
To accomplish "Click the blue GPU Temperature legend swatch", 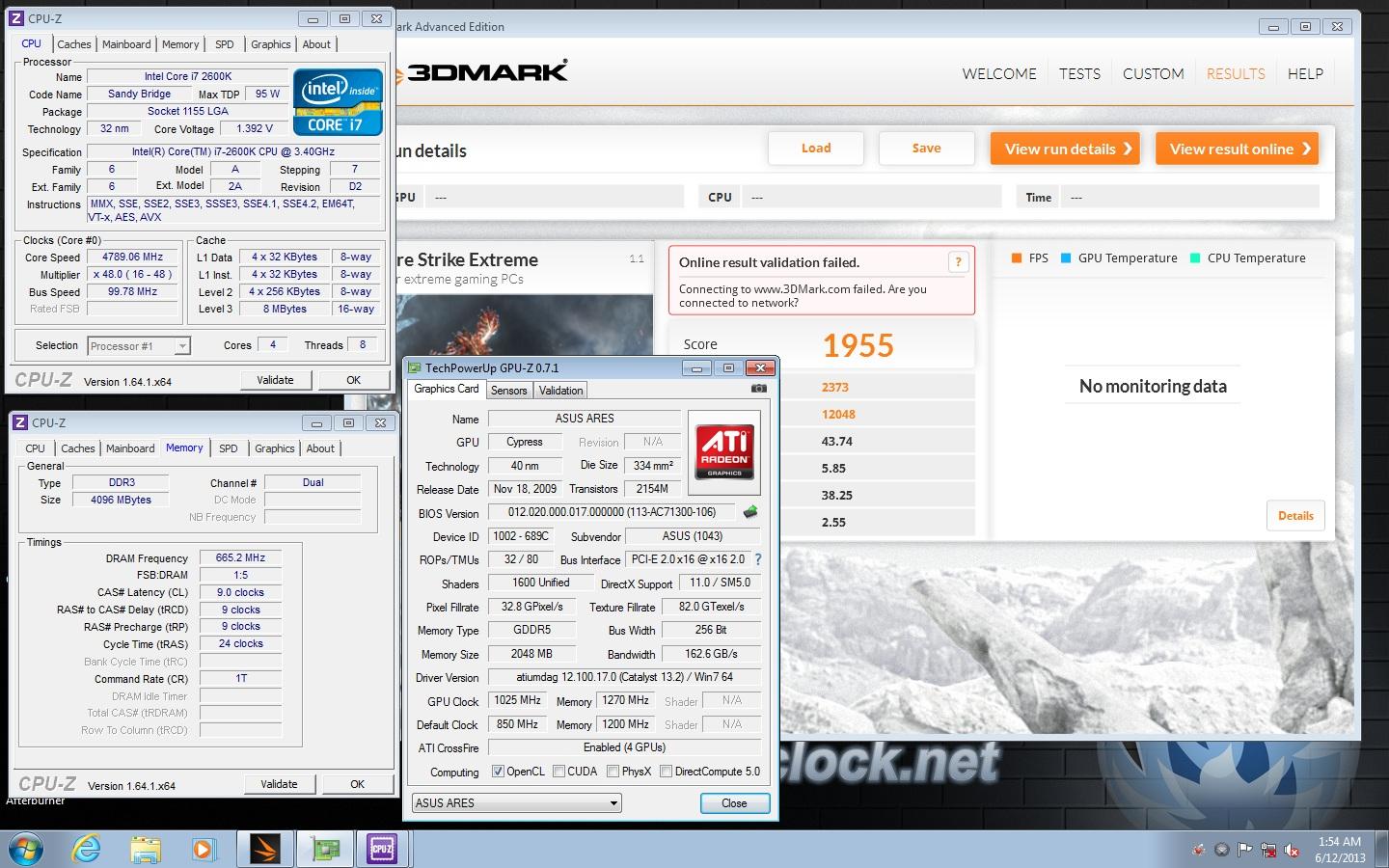I will 1066,258.
